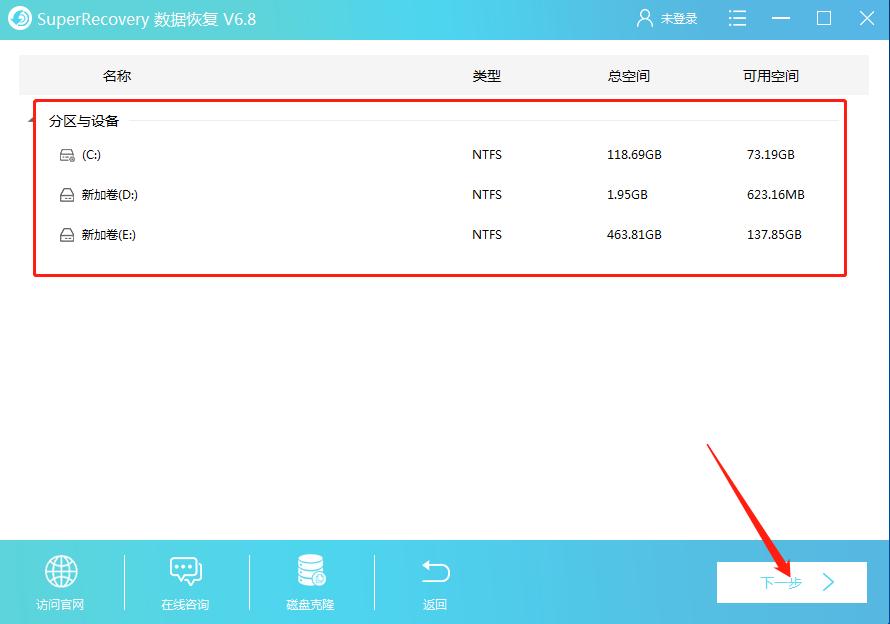Open the 访问官网 globe icon
Screen dimensions: 890x624
(x=61, y=572)
